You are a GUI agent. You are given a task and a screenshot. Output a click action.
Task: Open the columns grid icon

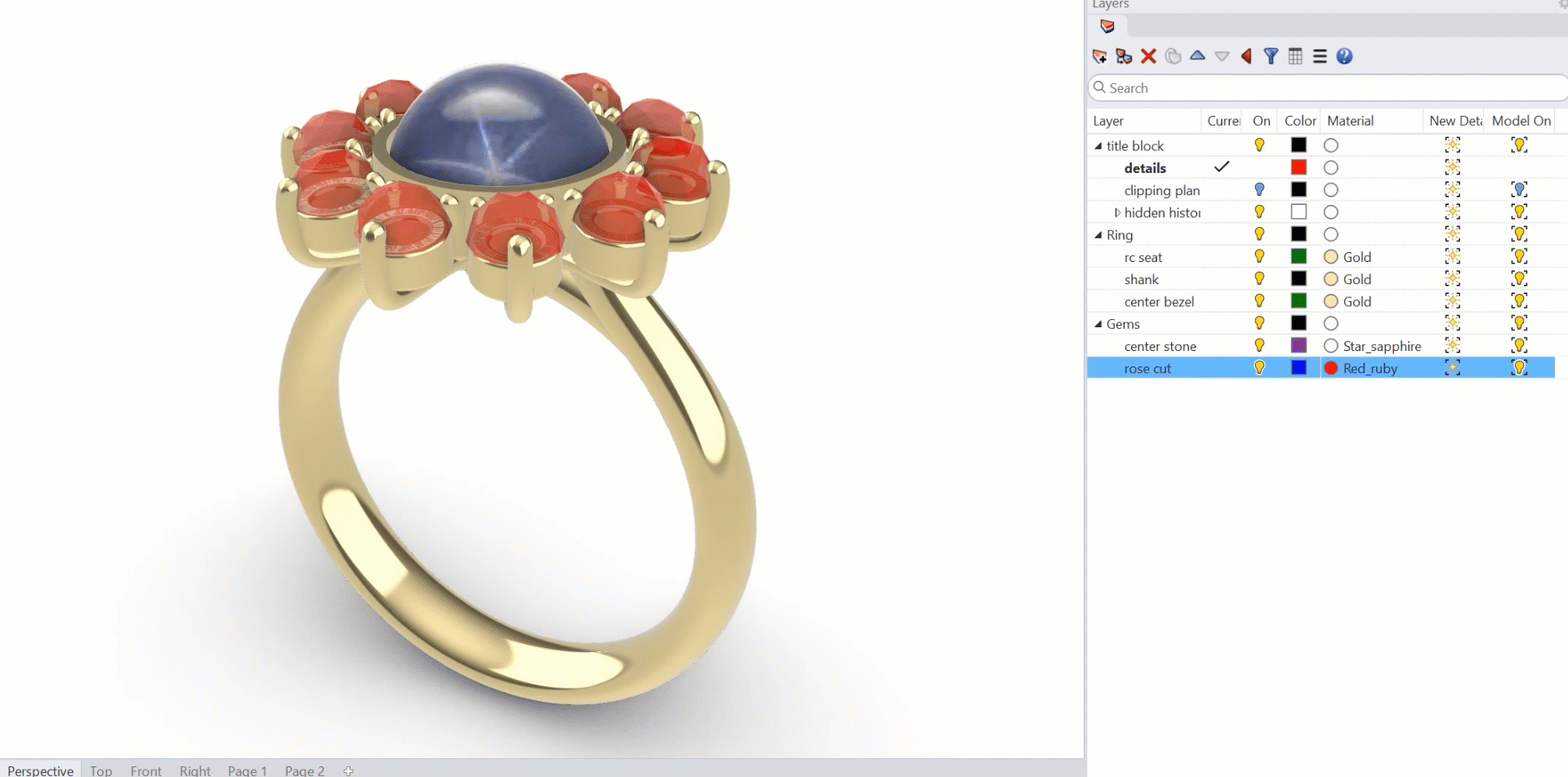pyautogui.click(x=1295, y=56)
